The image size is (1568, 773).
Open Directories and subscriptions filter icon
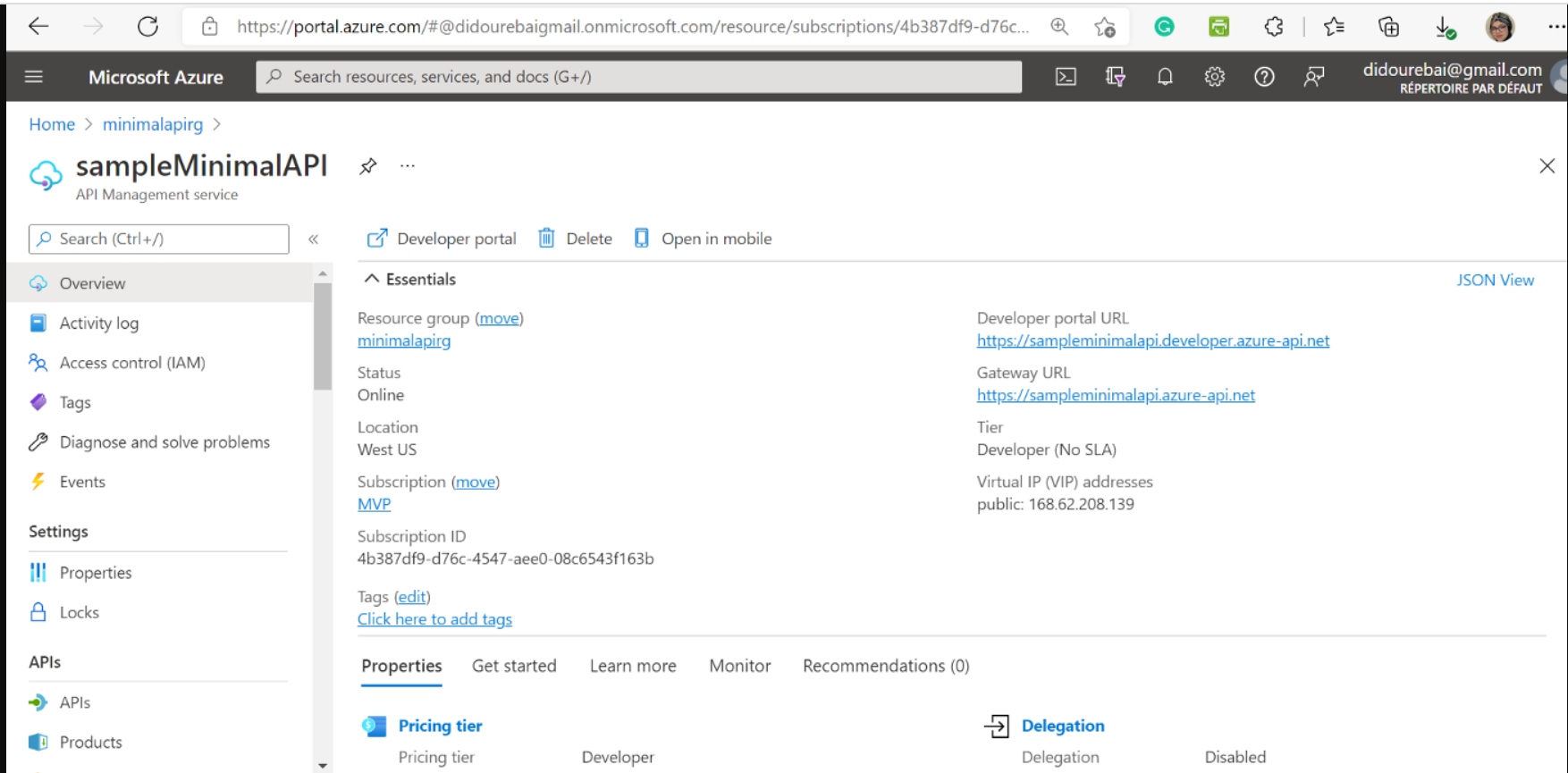pos(1115,77)
